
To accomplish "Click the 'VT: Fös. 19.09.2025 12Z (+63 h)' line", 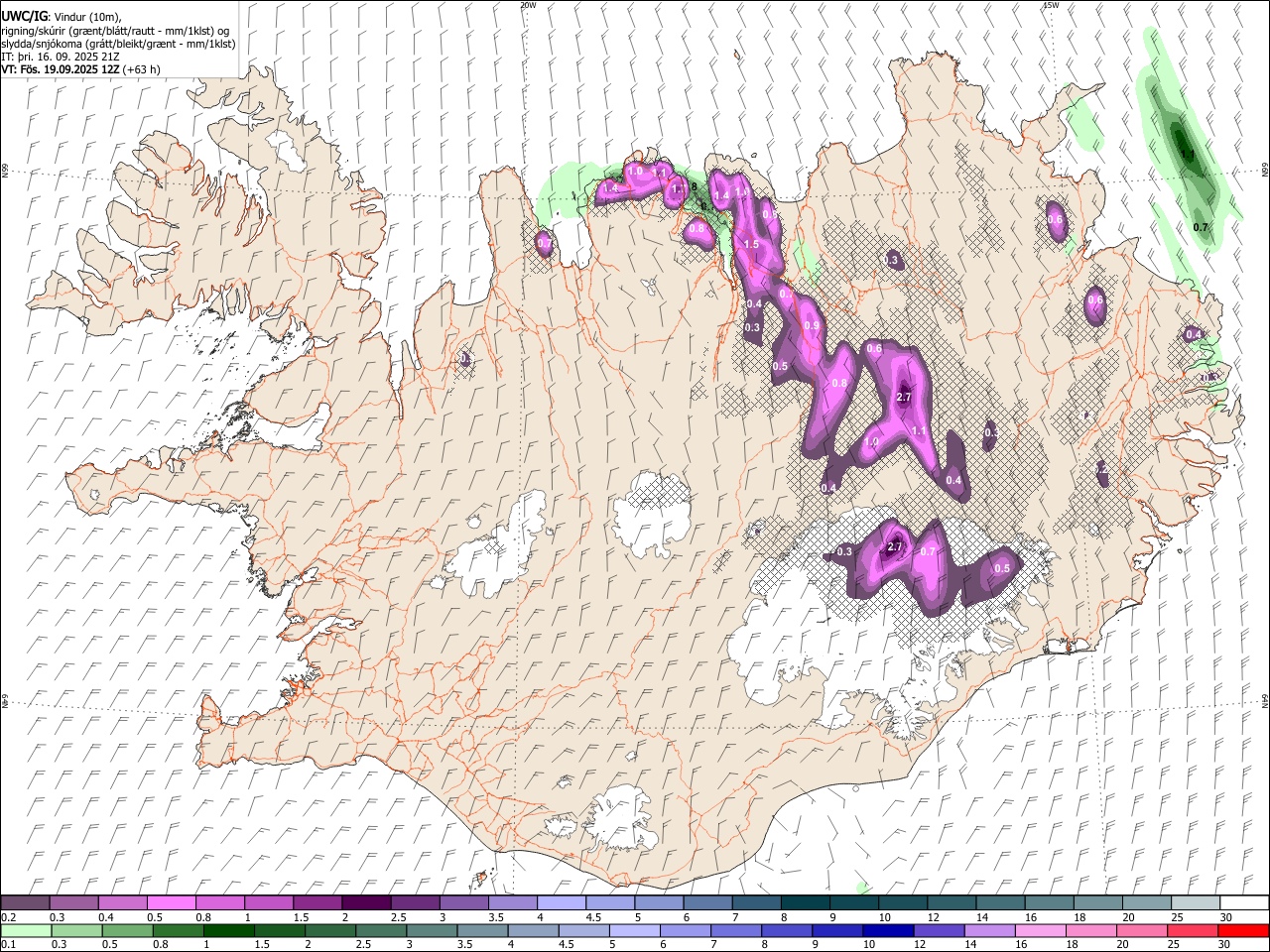I will 80,69.
